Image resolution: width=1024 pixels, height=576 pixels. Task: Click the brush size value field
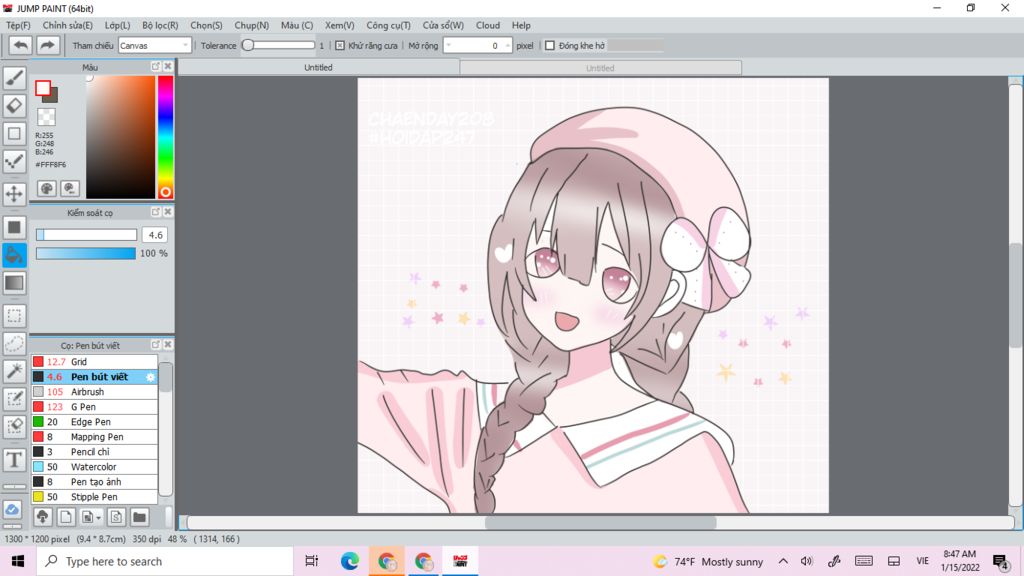(x=155, y=235)
